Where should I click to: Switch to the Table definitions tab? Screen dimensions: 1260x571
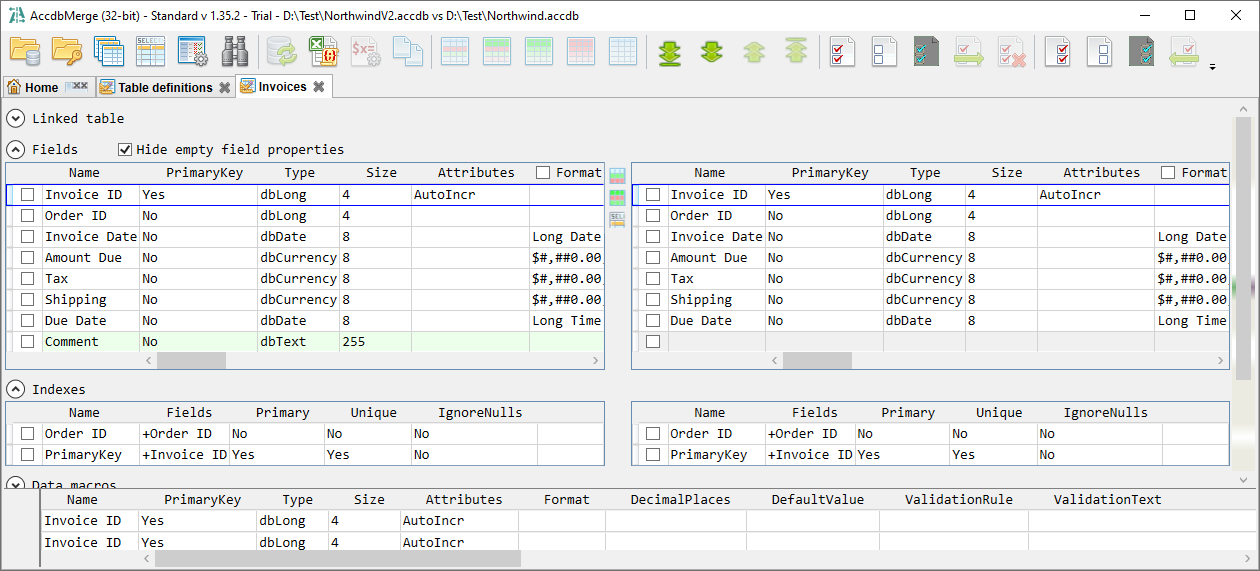pos(165,87)
